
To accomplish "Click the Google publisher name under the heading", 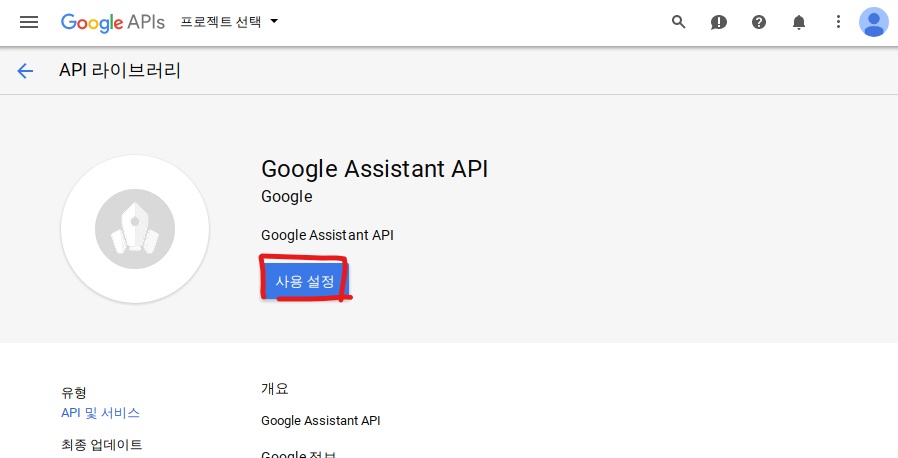I will (287, 196).
